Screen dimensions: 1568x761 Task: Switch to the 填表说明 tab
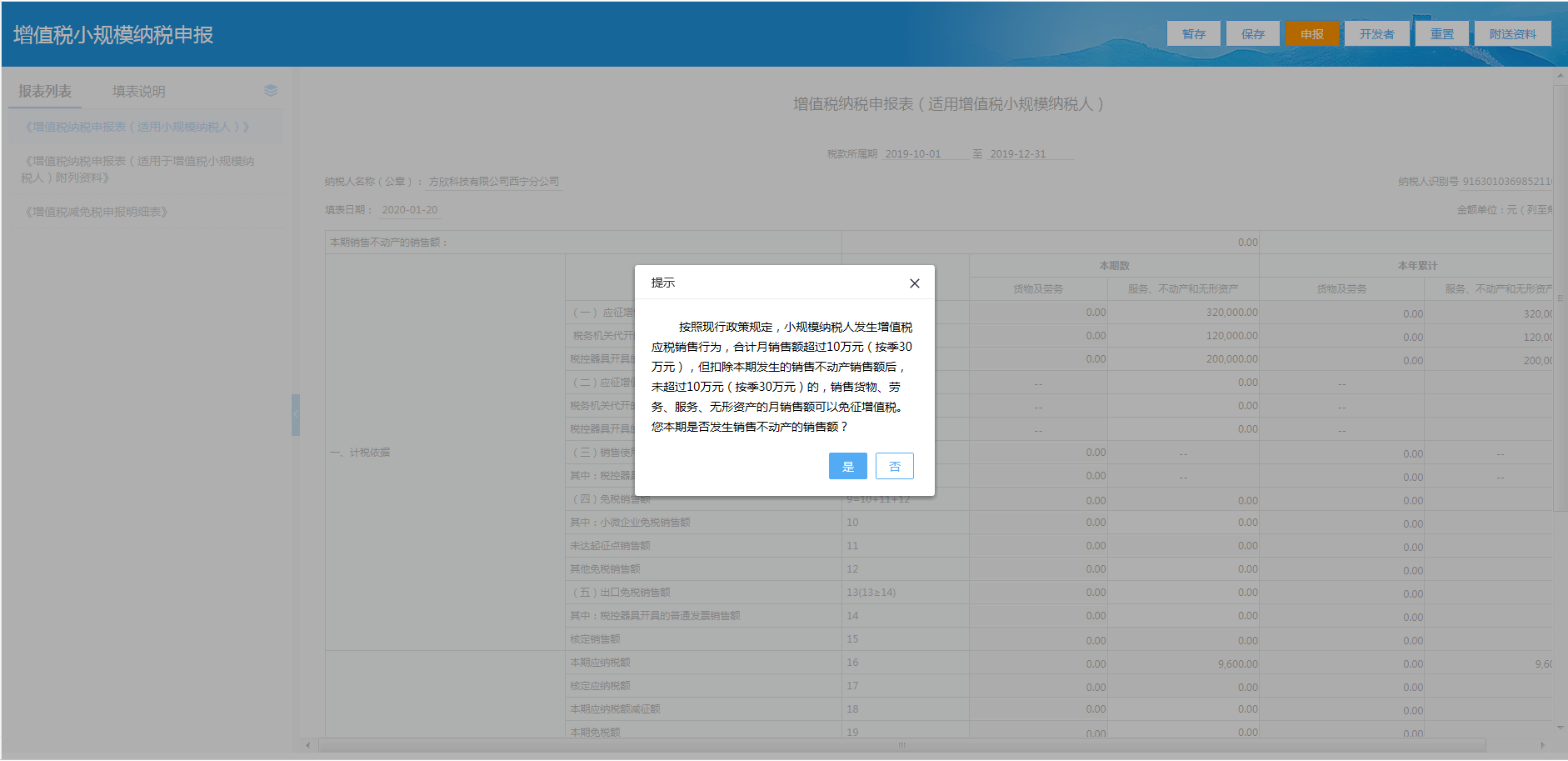point(138,90)
